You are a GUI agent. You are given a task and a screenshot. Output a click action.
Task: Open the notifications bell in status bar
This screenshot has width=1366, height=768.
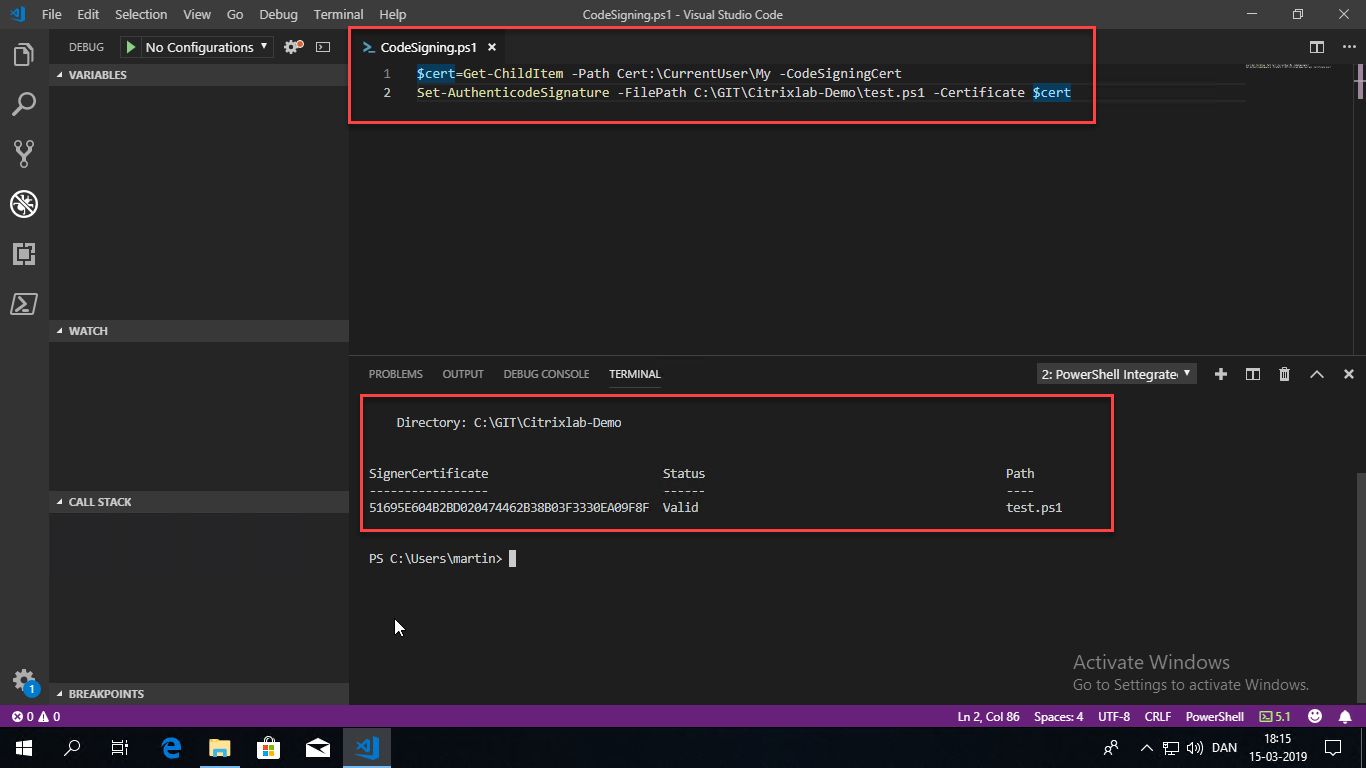[x=1345, y=716]
